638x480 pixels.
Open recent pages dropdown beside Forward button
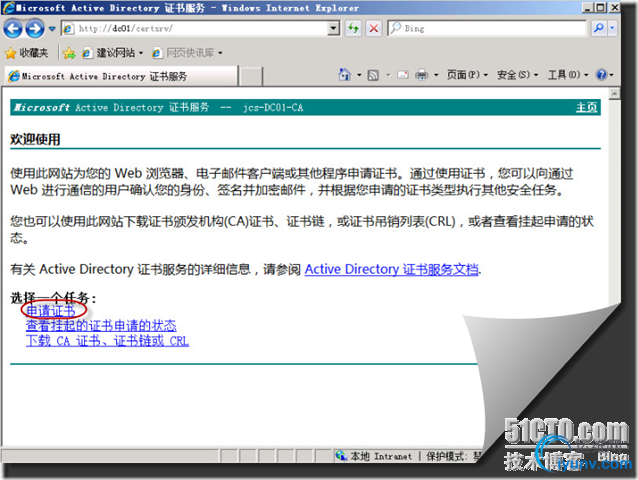52,29
